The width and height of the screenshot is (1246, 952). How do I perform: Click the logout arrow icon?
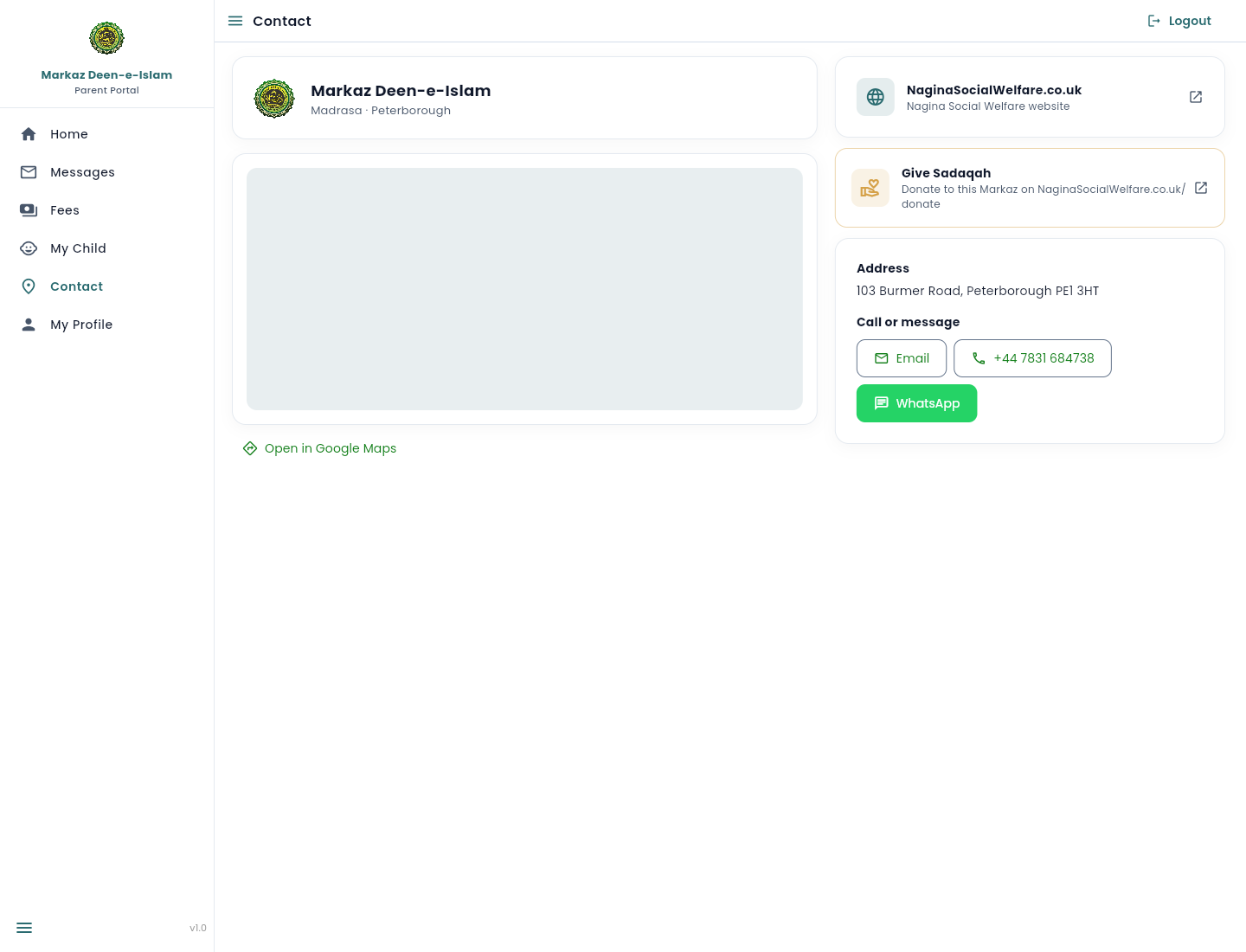1154,21
